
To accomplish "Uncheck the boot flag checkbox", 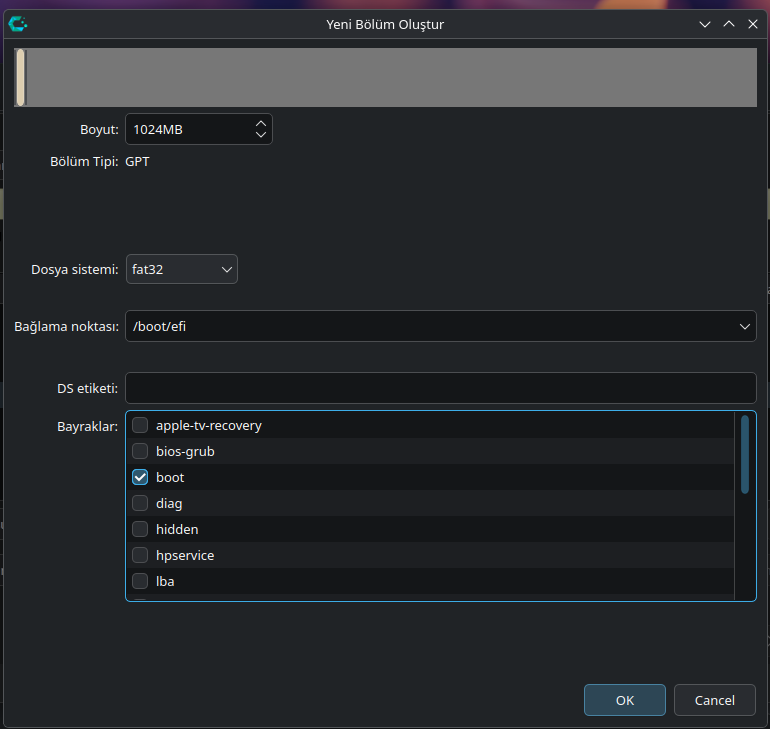I will (140, 477).
